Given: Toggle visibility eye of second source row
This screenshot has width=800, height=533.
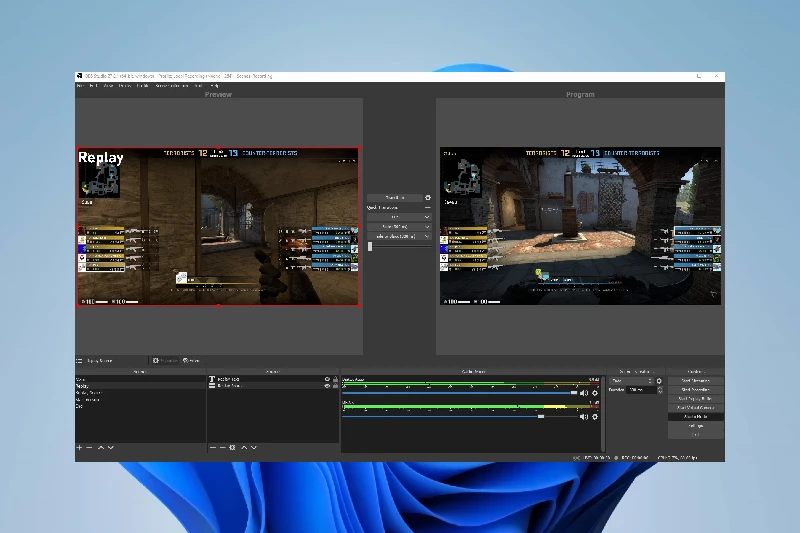Looking at the screenshot, I should [327, 386].
